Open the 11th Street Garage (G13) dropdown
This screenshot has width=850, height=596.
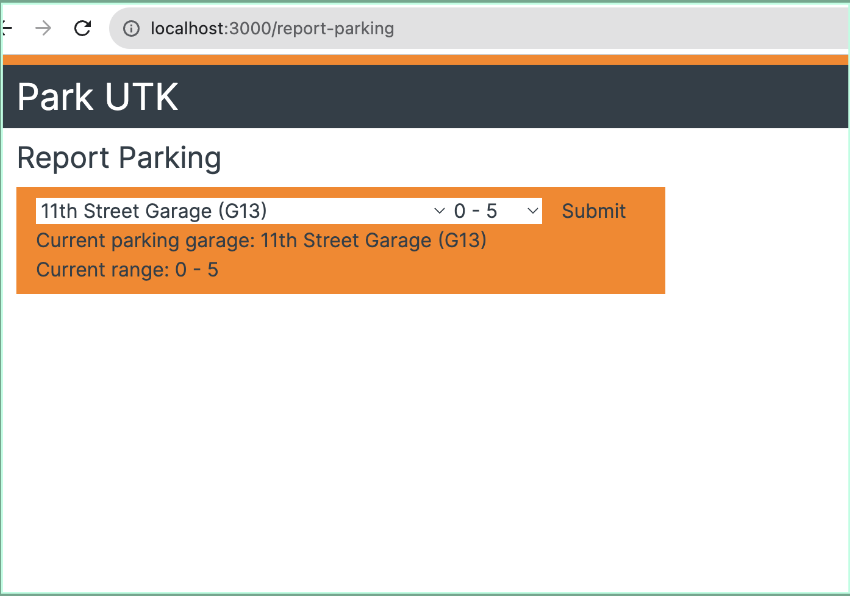[242, 211]
